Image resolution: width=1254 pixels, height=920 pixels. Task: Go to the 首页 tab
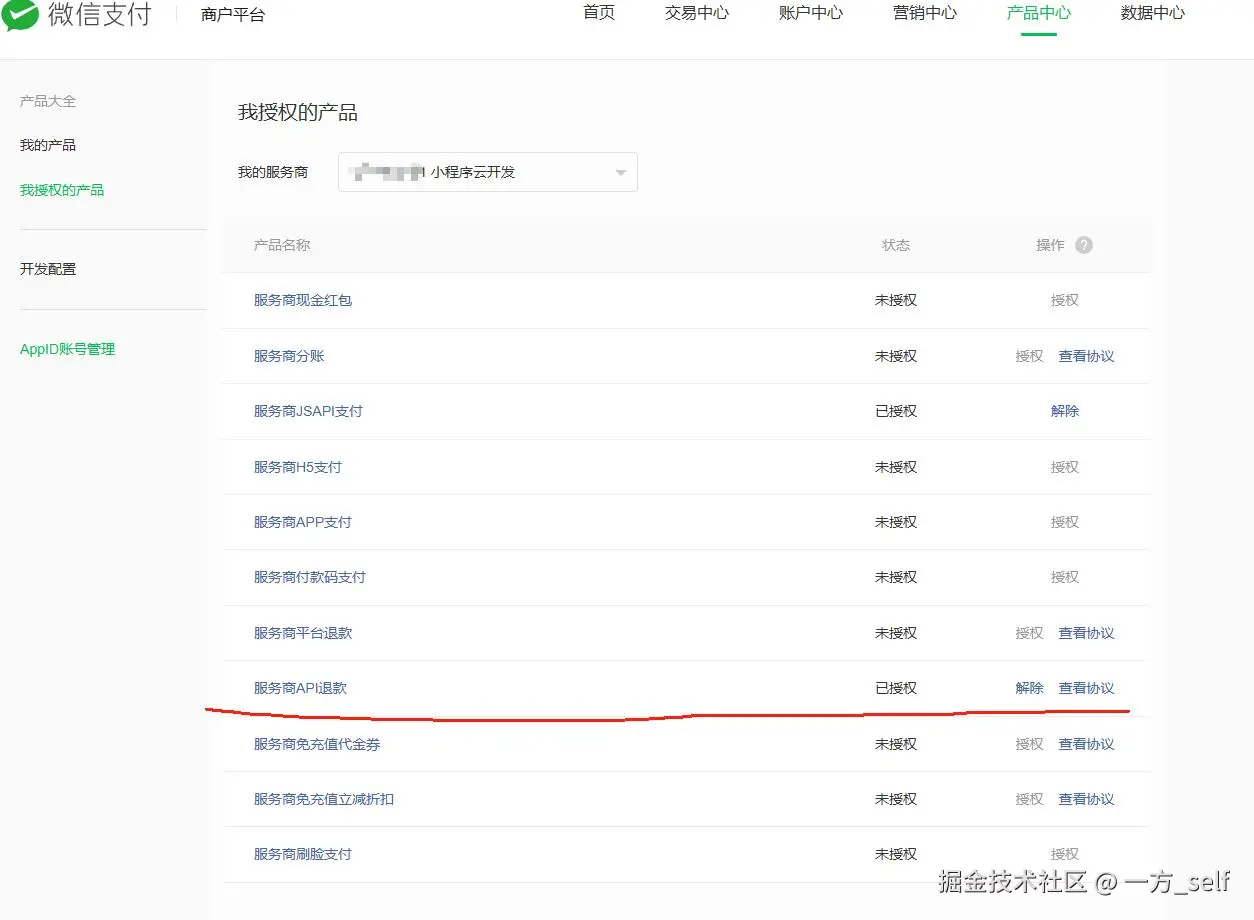tap(599, 13)
